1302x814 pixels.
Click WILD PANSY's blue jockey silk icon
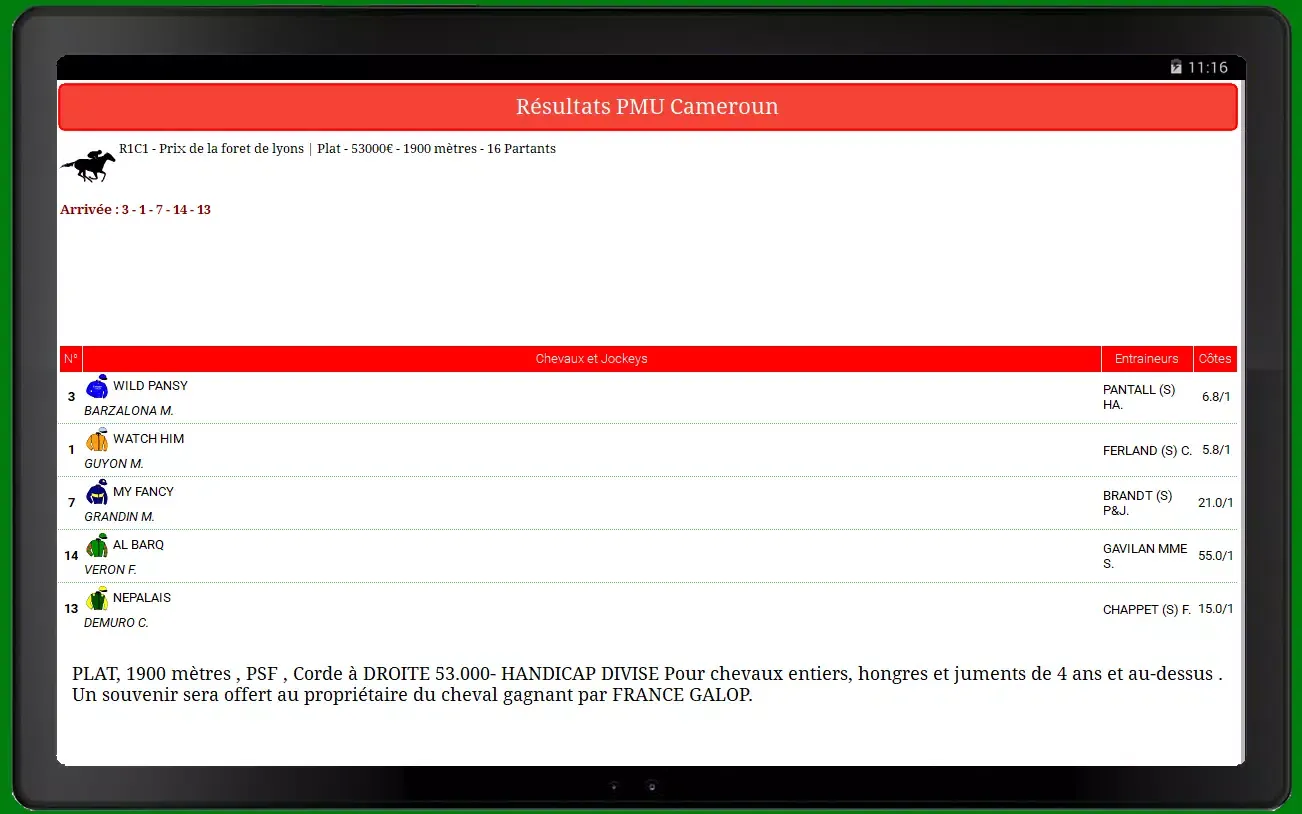[97, 387]
